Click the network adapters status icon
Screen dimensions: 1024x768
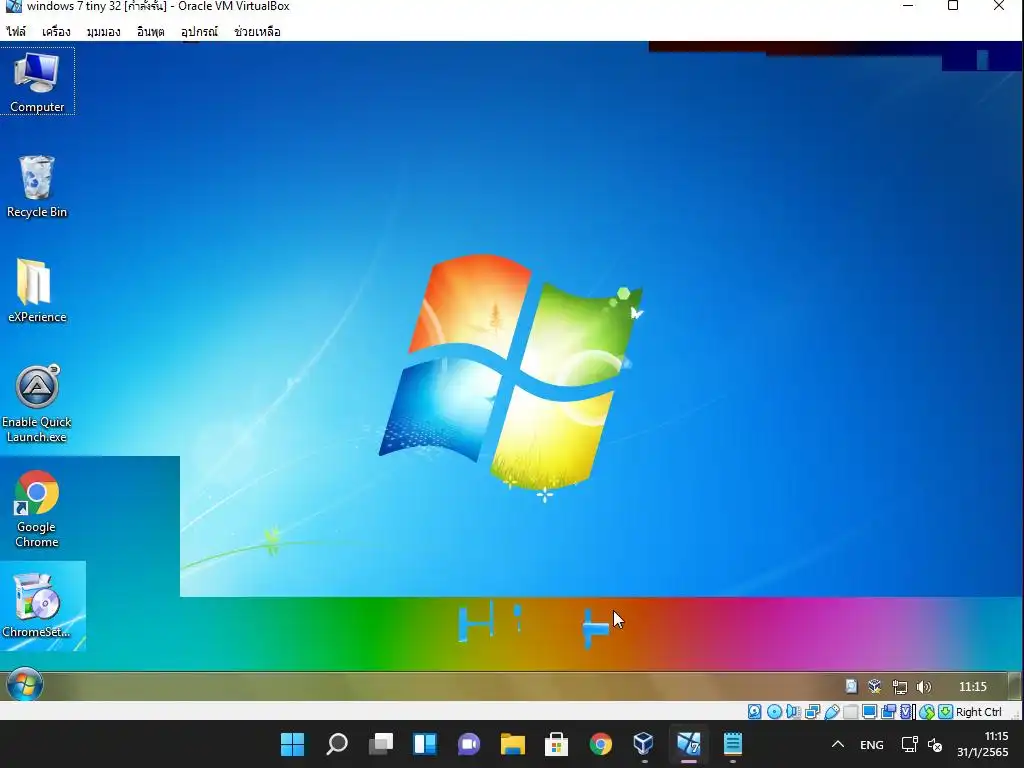point(812,712)
